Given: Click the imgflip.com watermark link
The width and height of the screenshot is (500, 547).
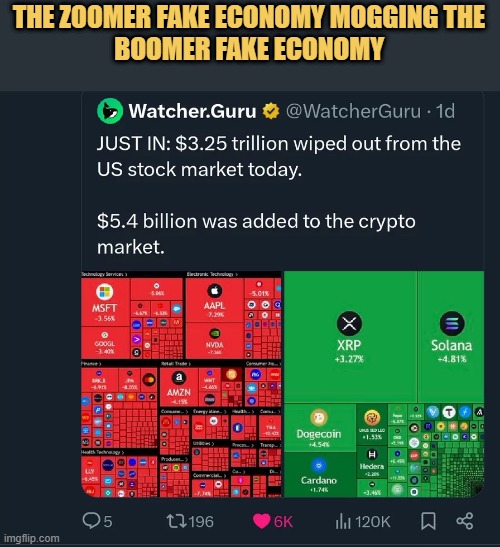Looking at the screenshot, I should coord(31,538).
